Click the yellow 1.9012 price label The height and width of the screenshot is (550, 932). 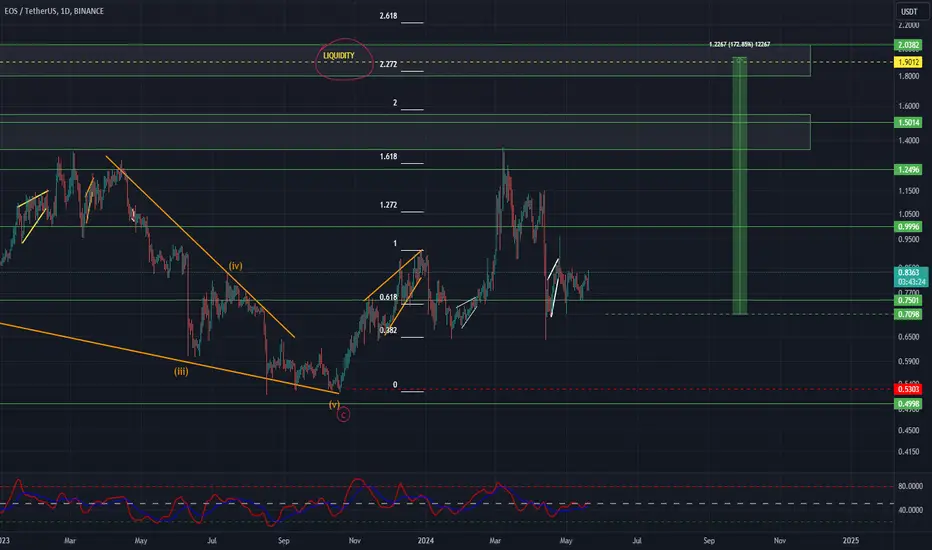[x=908, y=62]
